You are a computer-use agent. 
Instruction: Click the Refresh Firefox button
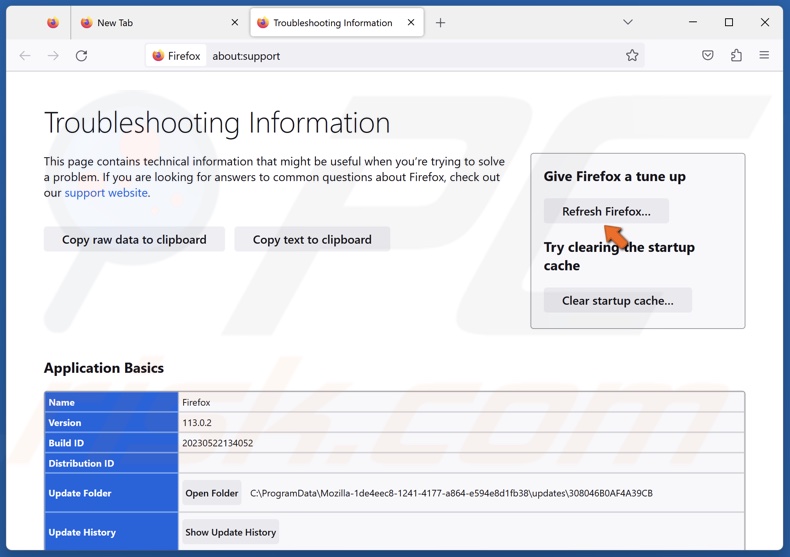click(606, 212)
